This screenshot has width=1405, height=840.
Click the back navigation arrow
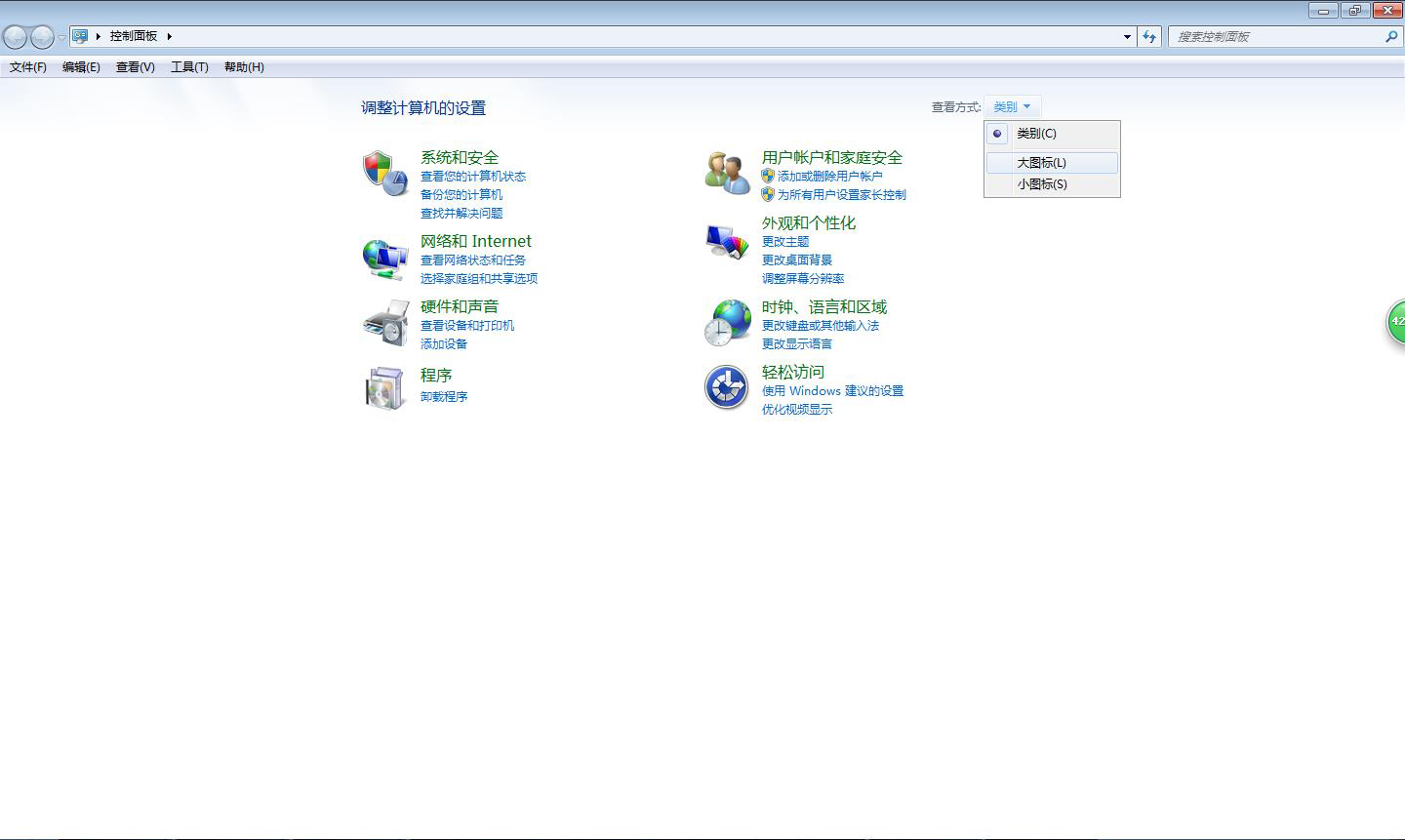coord(15,37)
